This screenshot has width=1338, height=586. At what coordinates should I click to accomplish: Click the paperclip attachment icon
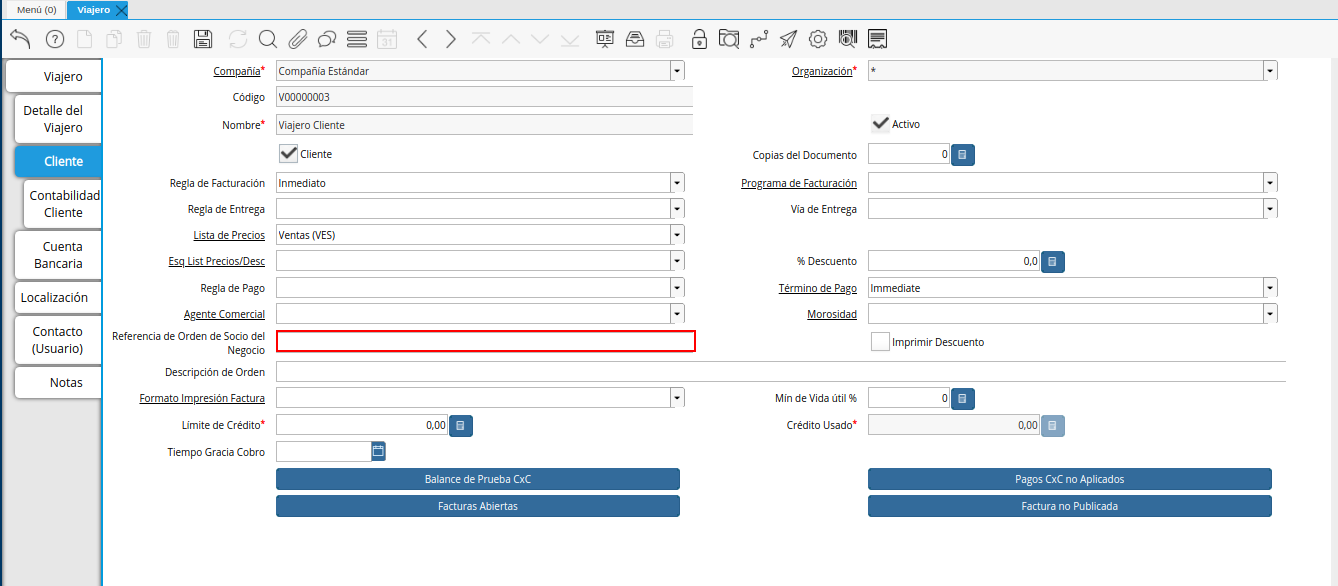(x=297, y=39)
